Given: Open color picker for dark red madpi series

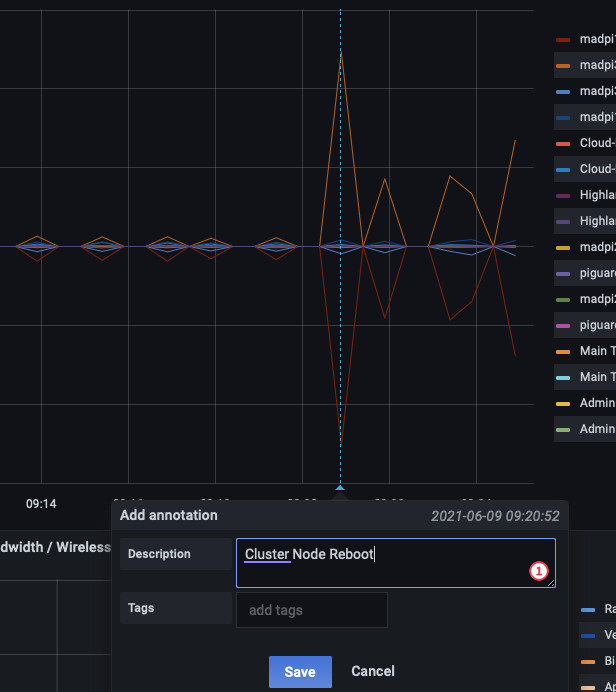Looking at the screenshot, I should point(563,40).
